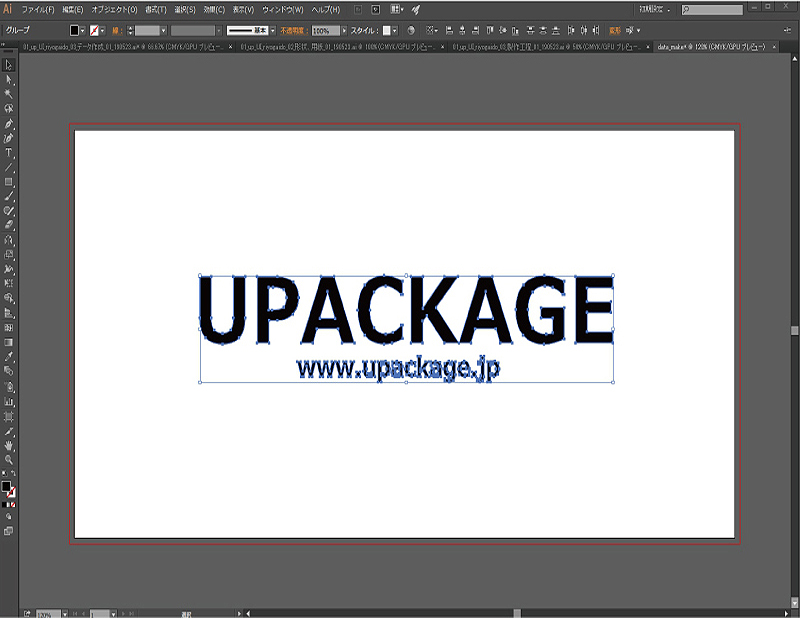Select the Lasso tool
The image size is (800, 618).
pos(8,109)
